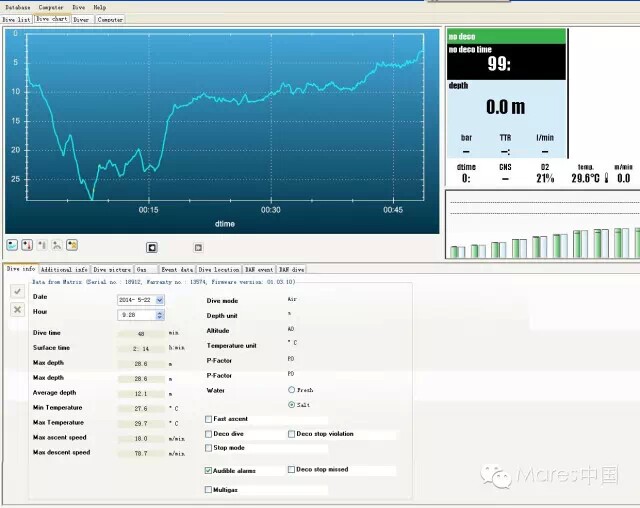This screenshot has width=640, height=508.
Task: Switch to the Dive location tab
Action: click(219, 270)
